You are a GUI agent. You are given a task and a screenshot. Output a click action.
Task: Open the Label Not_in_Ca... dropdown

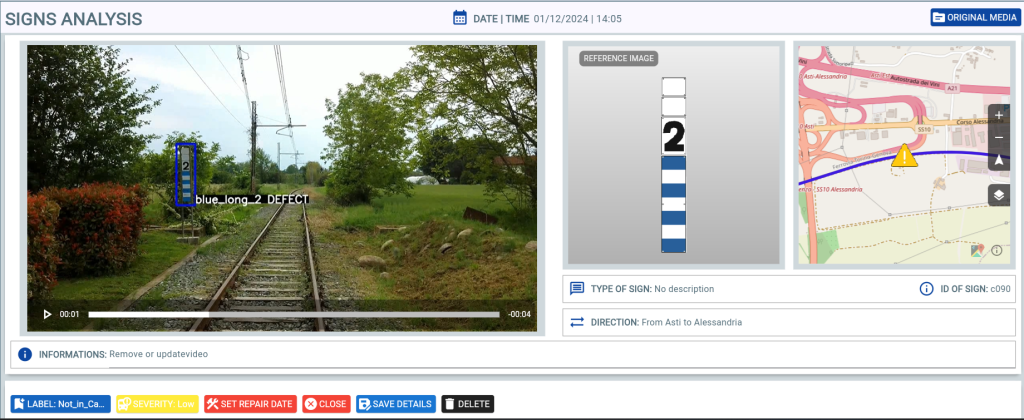[60, 404]
